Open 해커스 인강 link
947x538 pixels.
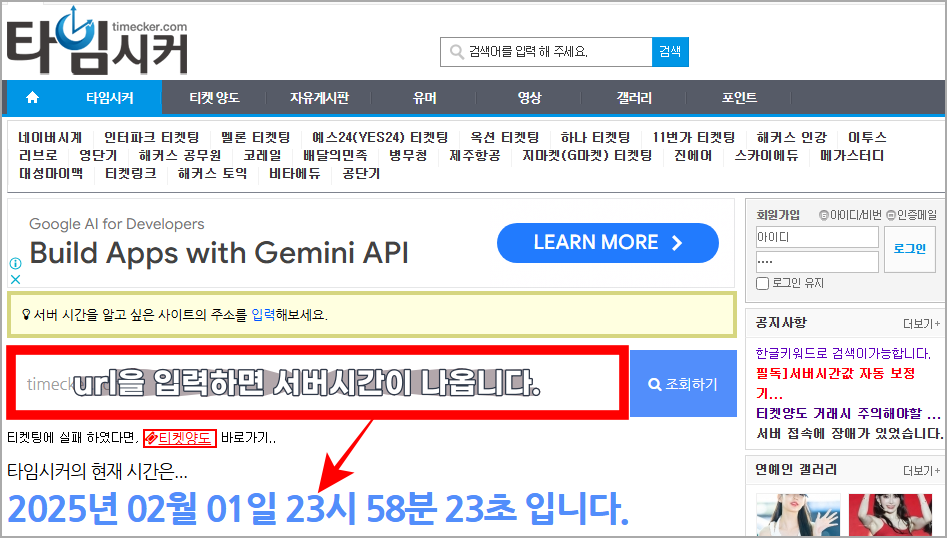point(791,138)
